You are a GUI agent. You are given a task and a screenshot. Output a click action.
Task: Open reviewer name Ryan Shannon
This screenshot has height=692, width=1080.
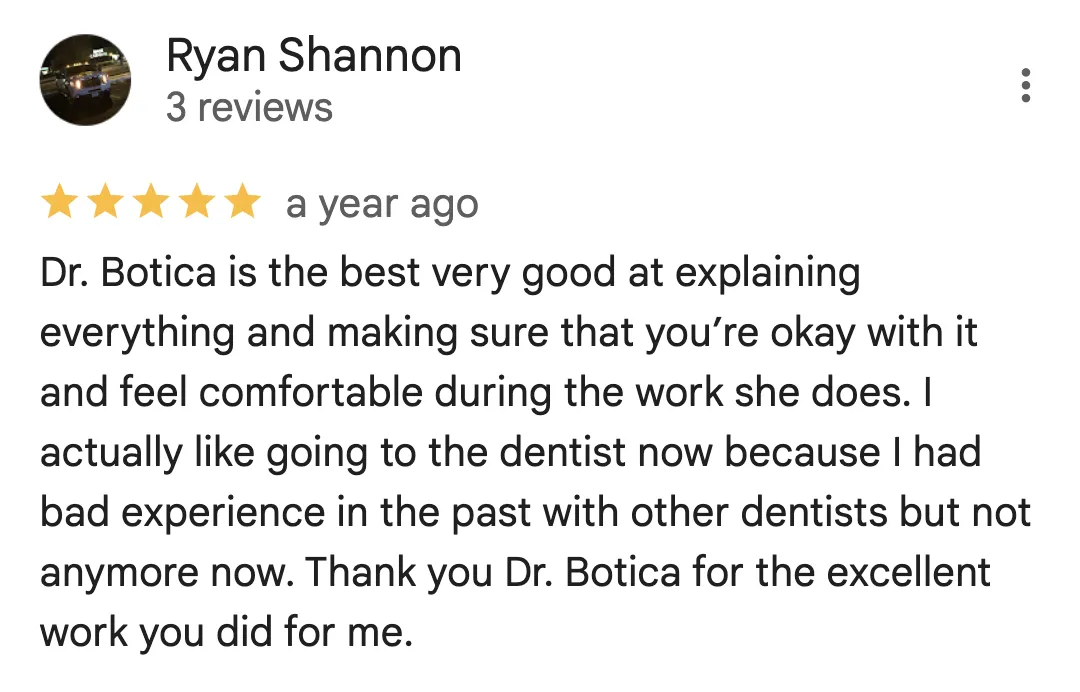(x=314, y=55)
